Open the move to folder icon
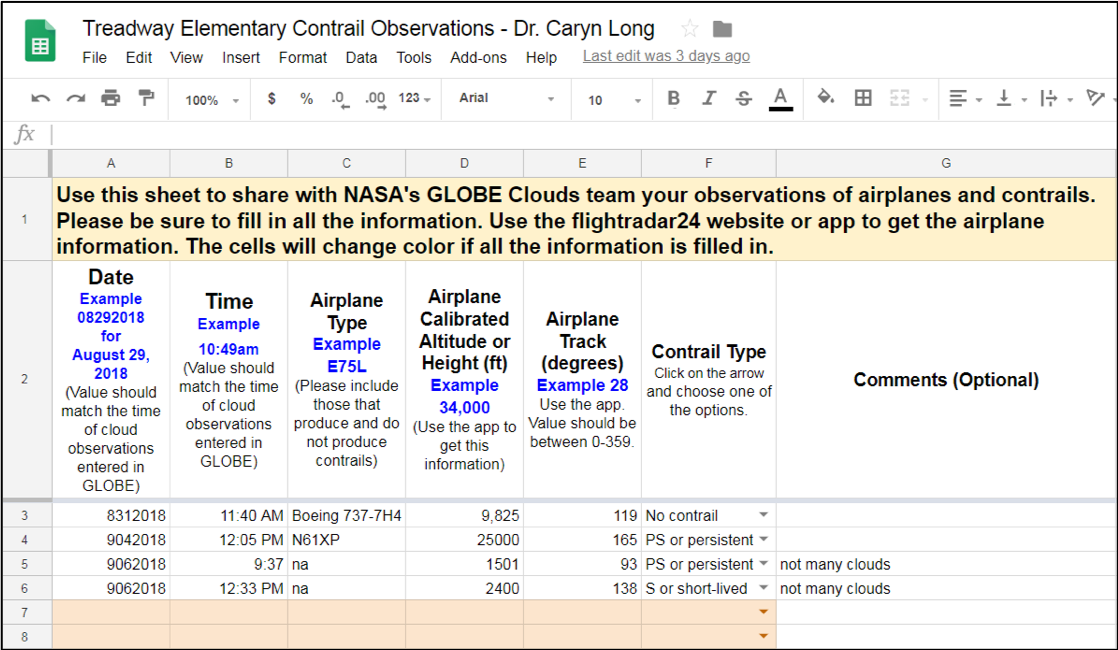The height and width of the screenshot is (650, 1118). 722,29
